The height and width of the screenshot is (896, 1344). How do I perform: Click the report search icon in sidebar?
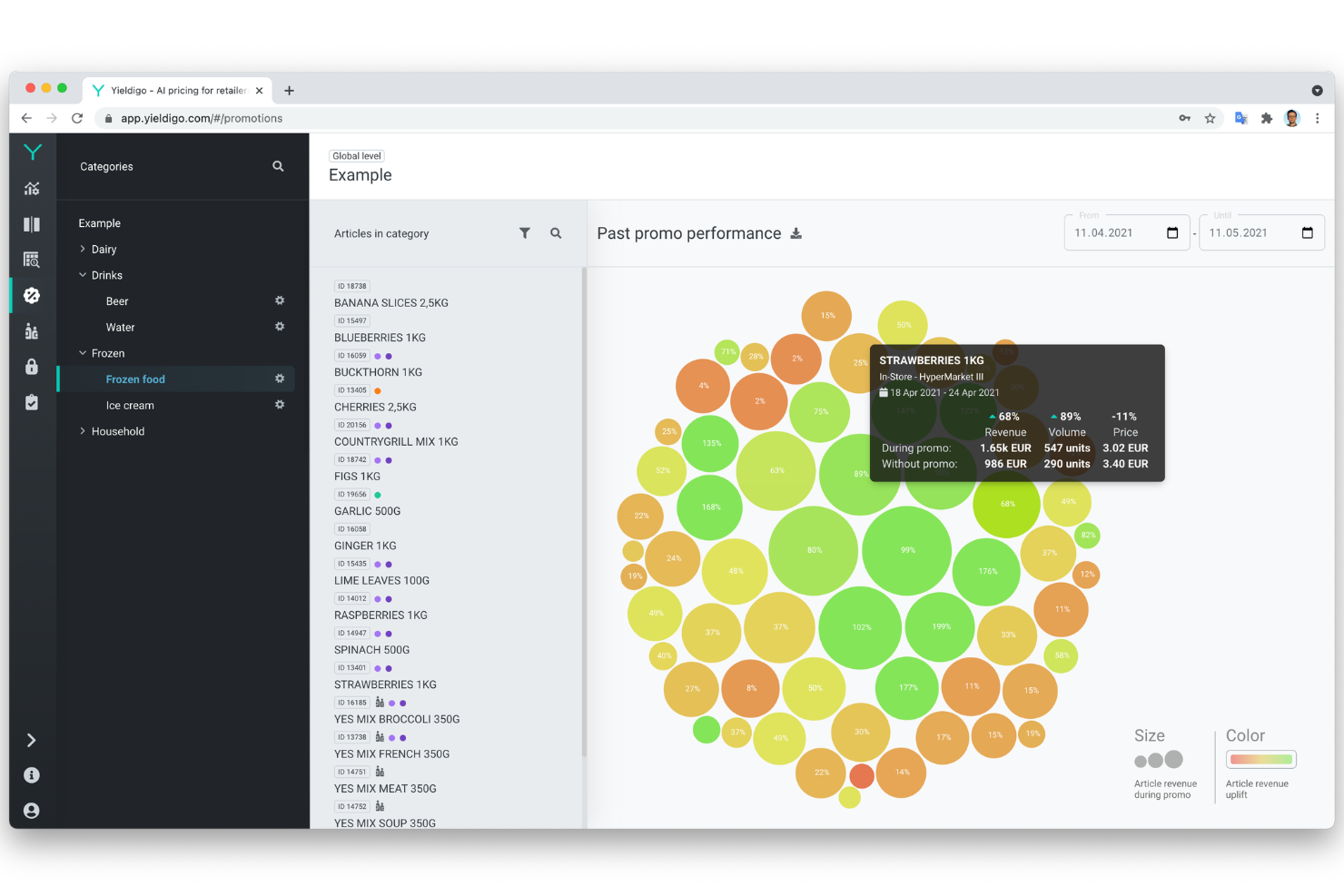point(32,259)
